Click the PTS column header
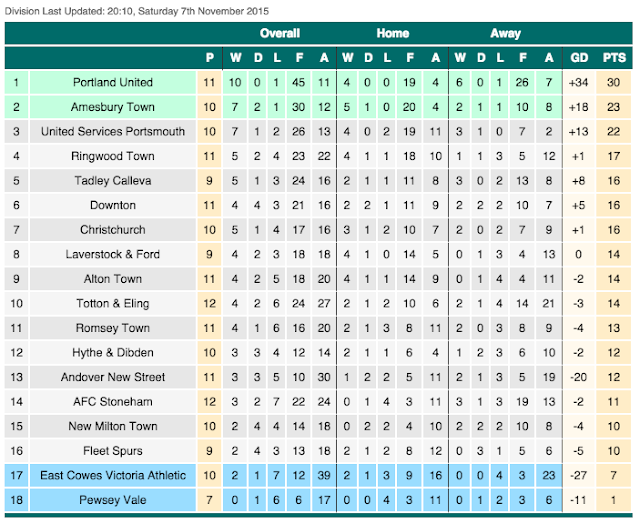640x524 pixels. click(x=614, y=58)
